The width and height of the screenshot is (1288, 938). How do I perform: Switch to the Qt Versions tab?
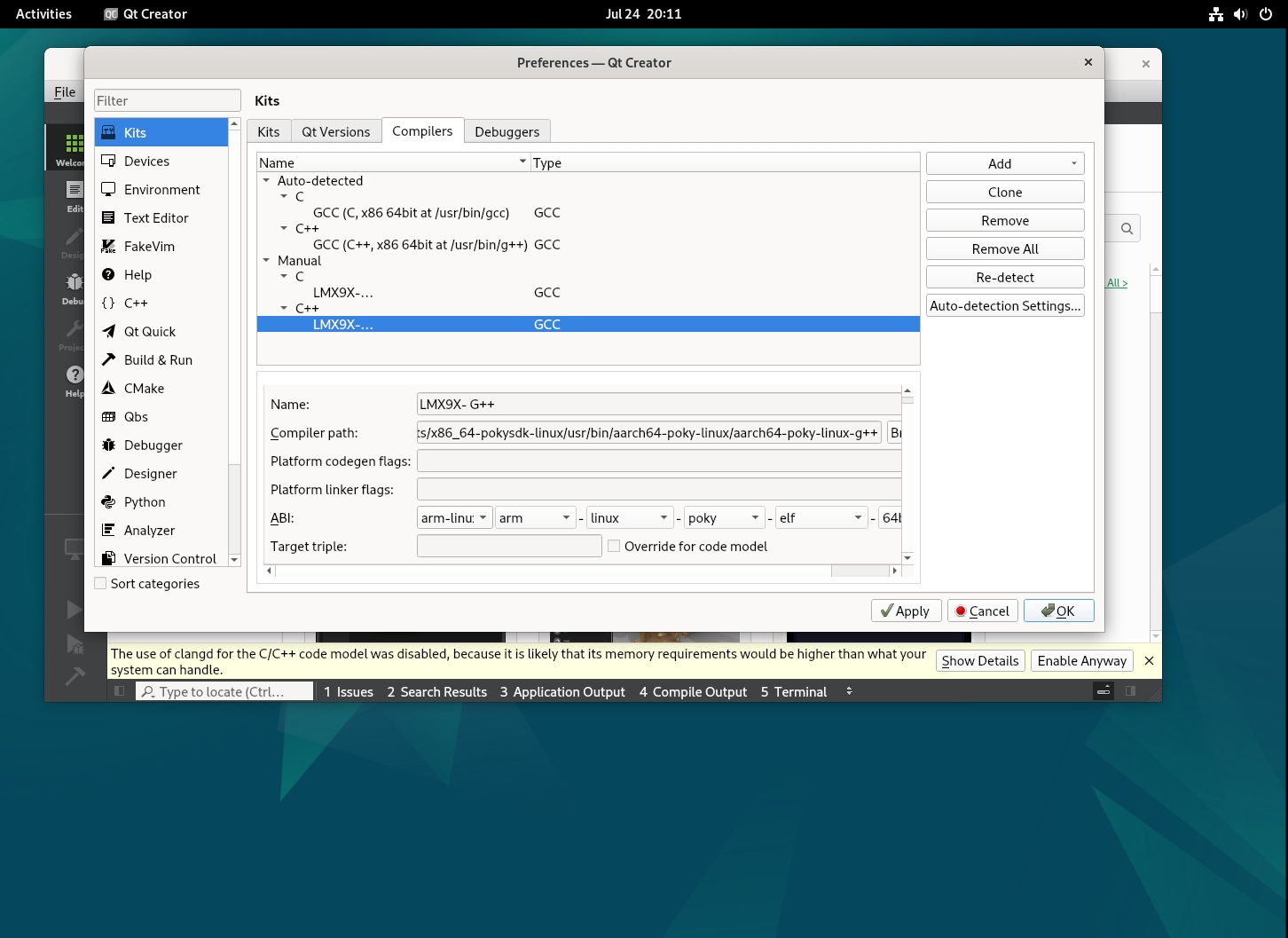pyautogui.click(x=336, y=131)
